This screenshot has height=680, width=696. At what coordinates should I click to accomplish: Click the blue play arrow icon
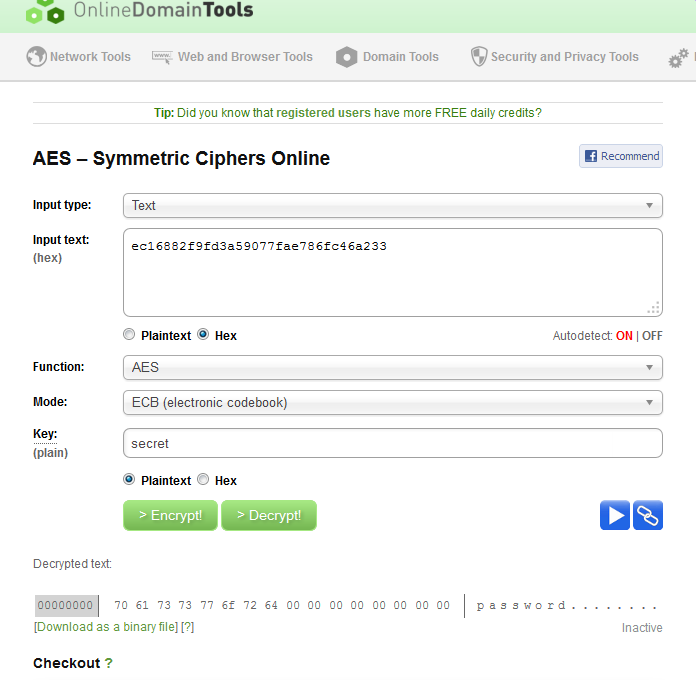[615, 515]
